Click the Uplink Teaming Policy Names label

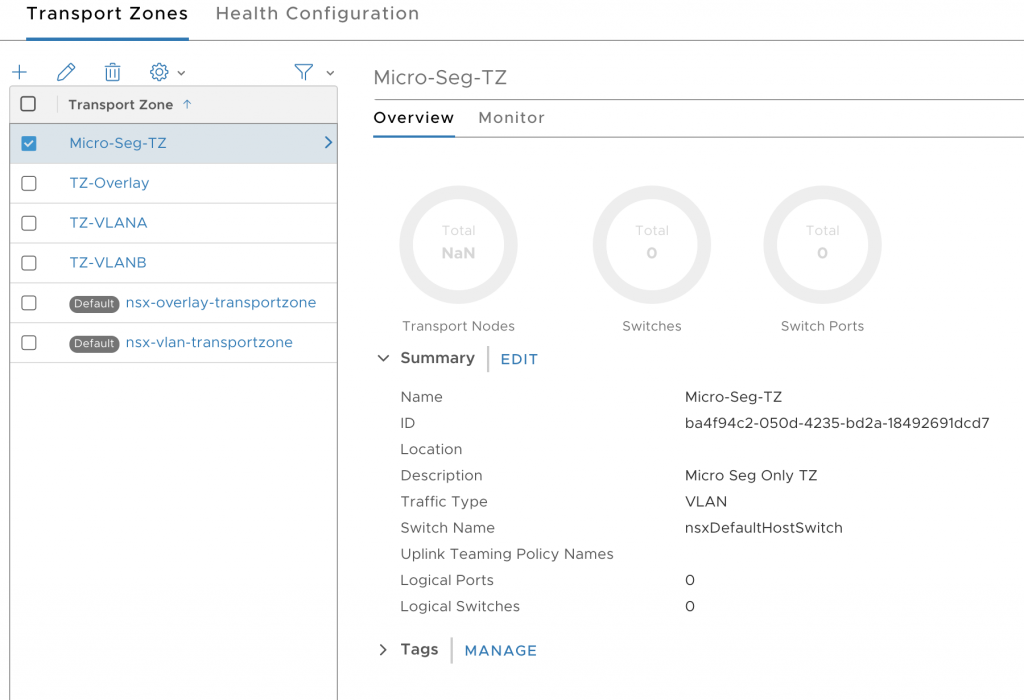507,554
